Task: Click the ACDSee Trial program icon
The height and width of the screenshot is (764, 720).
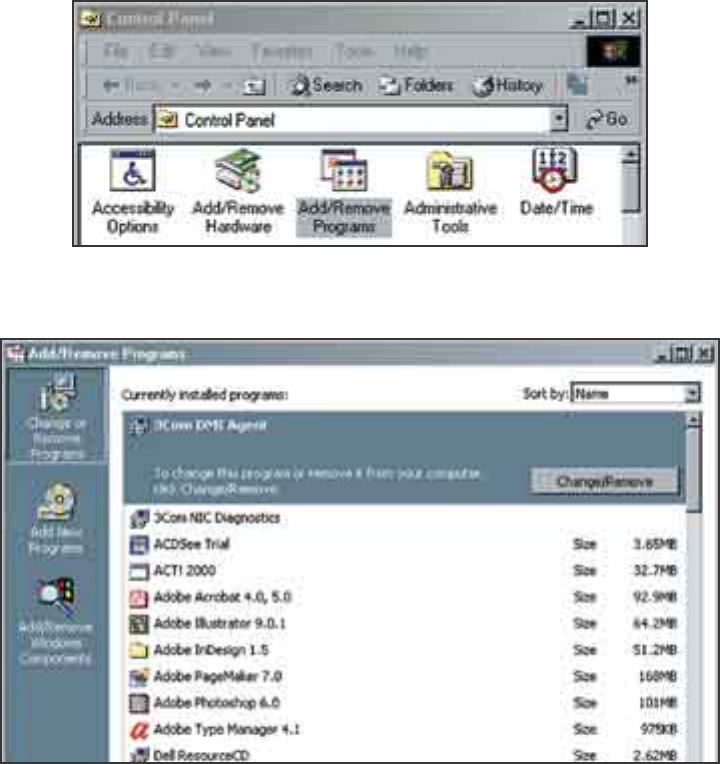Action: [x=139, y=544]
